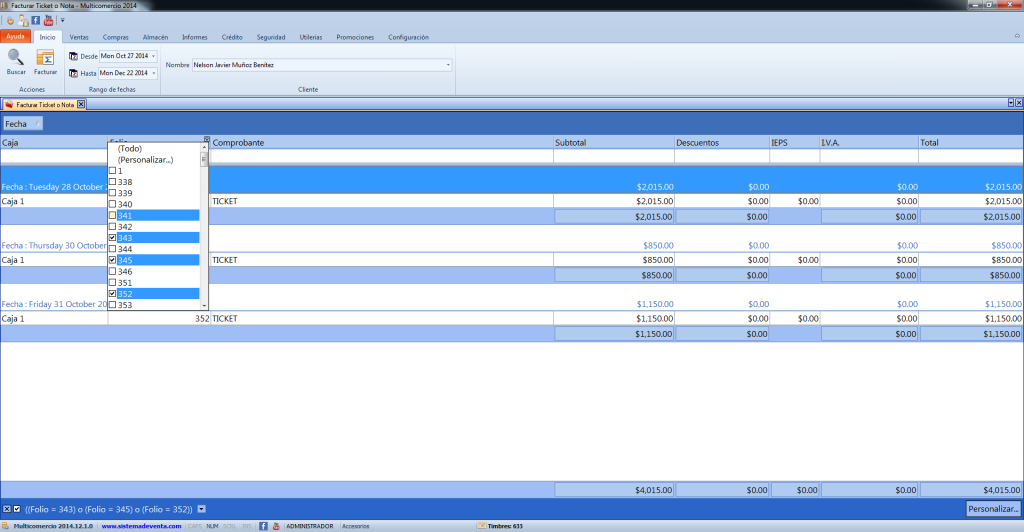Open www.sistemadeventa.com link
The height and width of the screenshot is (532, 1024).
[x=141, y=526]
